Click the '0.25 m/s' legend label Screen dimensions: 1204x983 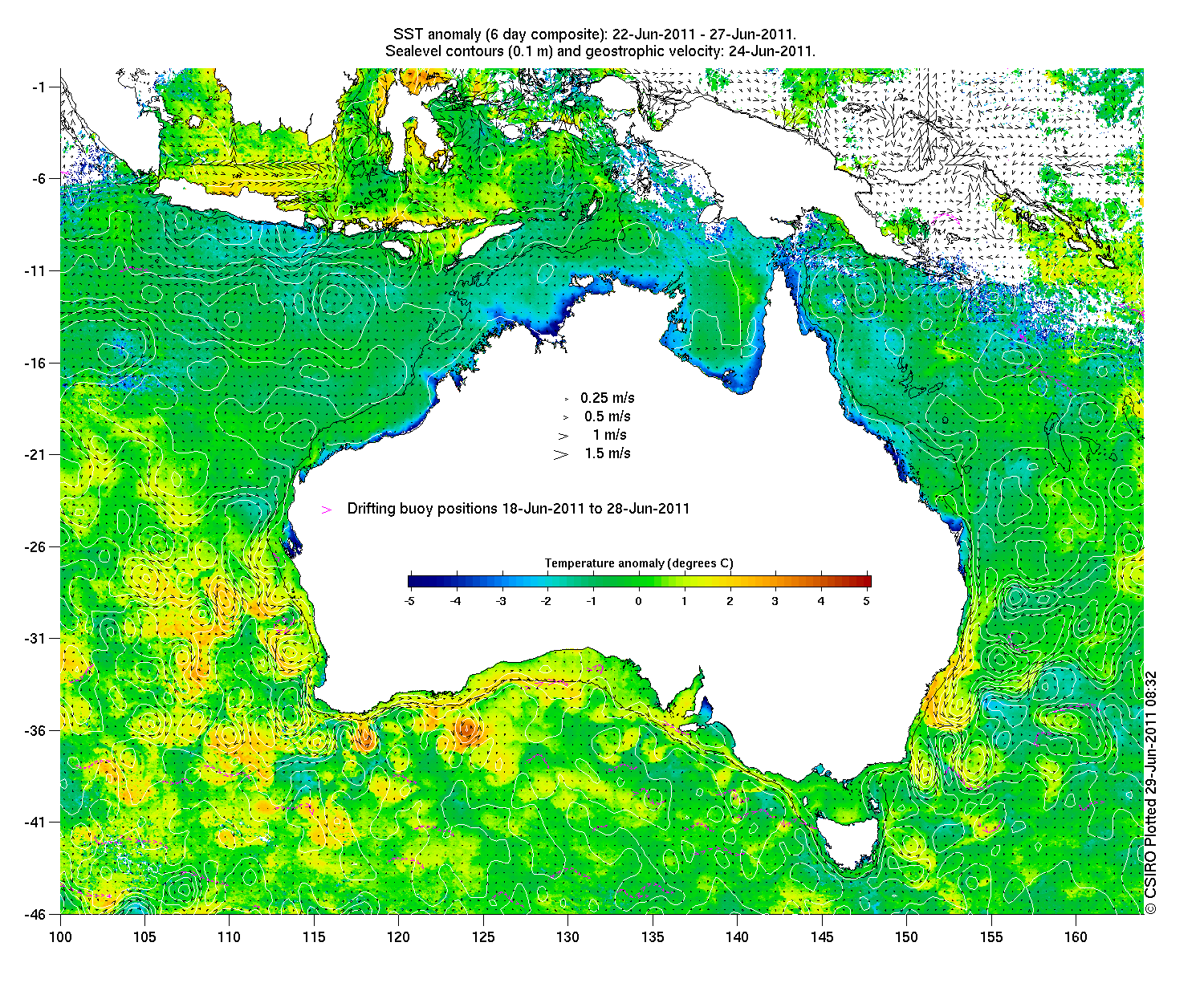coord(608,398)
